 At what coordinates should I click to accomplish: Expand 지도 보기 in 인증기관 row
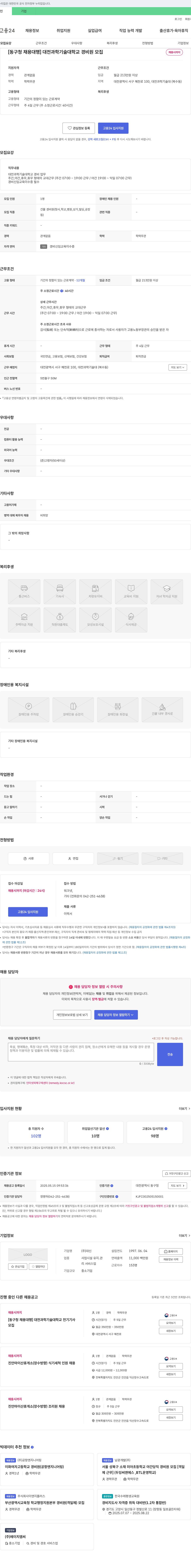point(178,1186)
